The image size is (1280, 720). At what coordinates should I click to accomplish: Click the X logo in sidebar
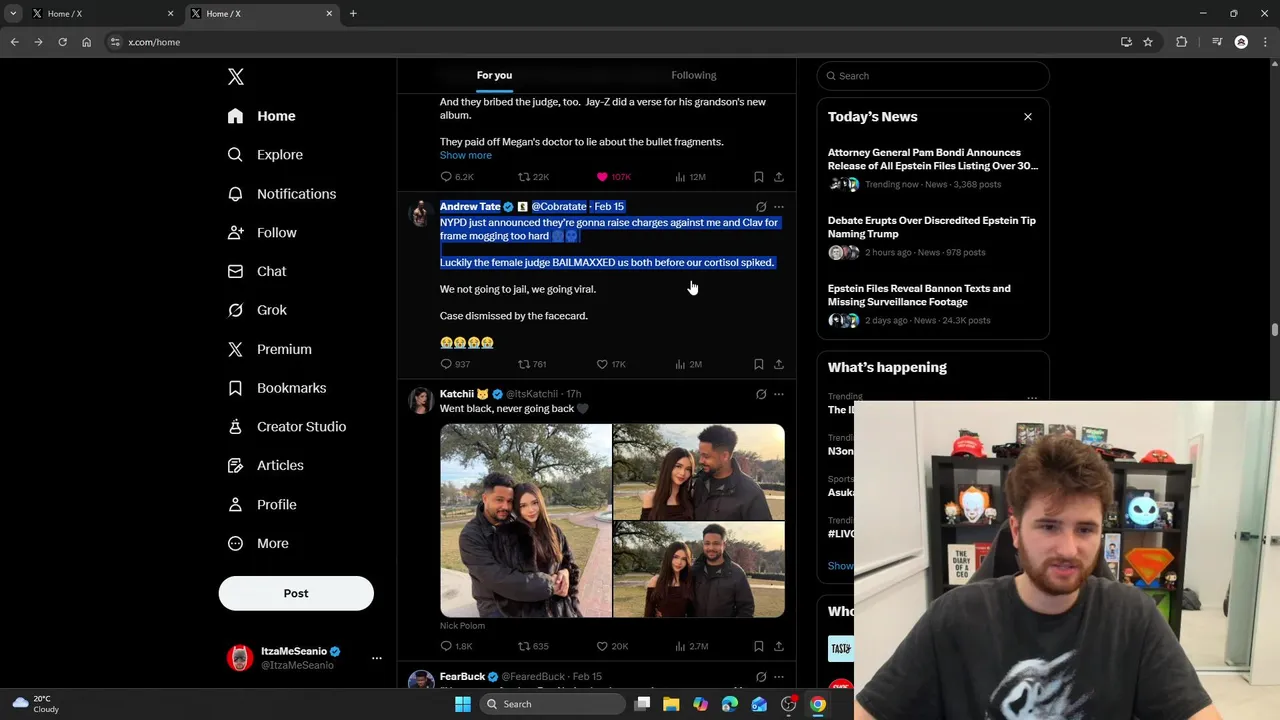click(x=235, y=77)
